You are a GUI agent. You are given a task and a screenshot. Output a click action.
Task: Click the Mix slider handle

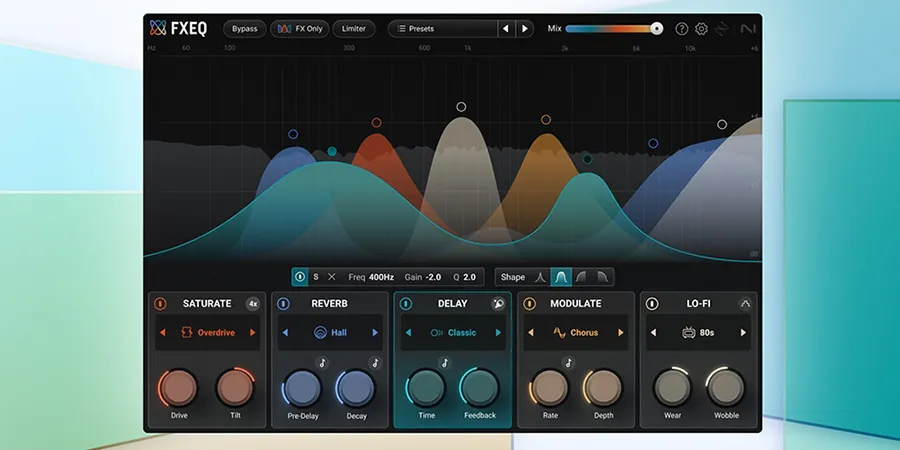657,29
